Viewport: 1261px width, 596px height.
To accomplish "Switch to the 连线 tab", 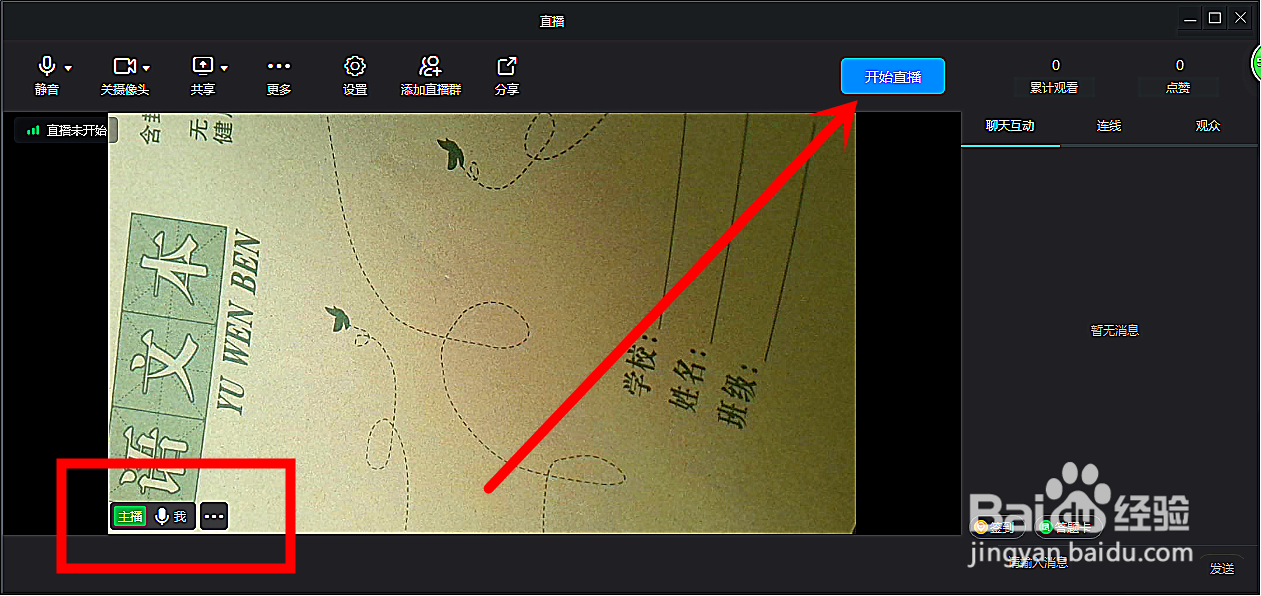I will click(x=1109, y=126).
